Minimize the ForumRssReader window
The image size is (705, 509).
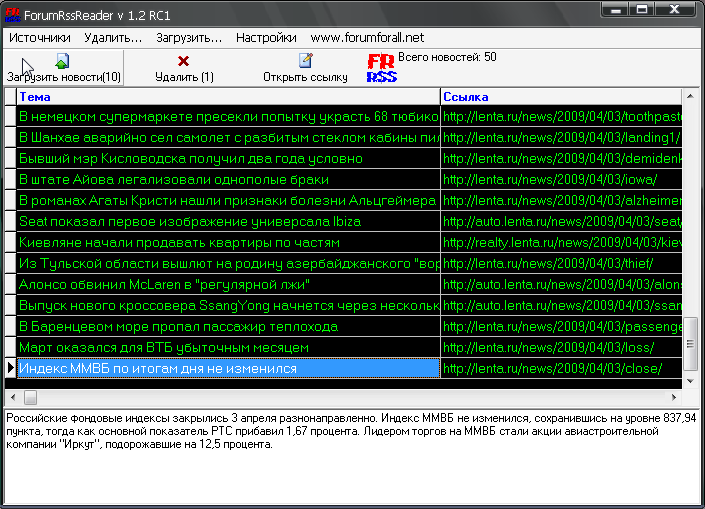click(x=616, y=10)
